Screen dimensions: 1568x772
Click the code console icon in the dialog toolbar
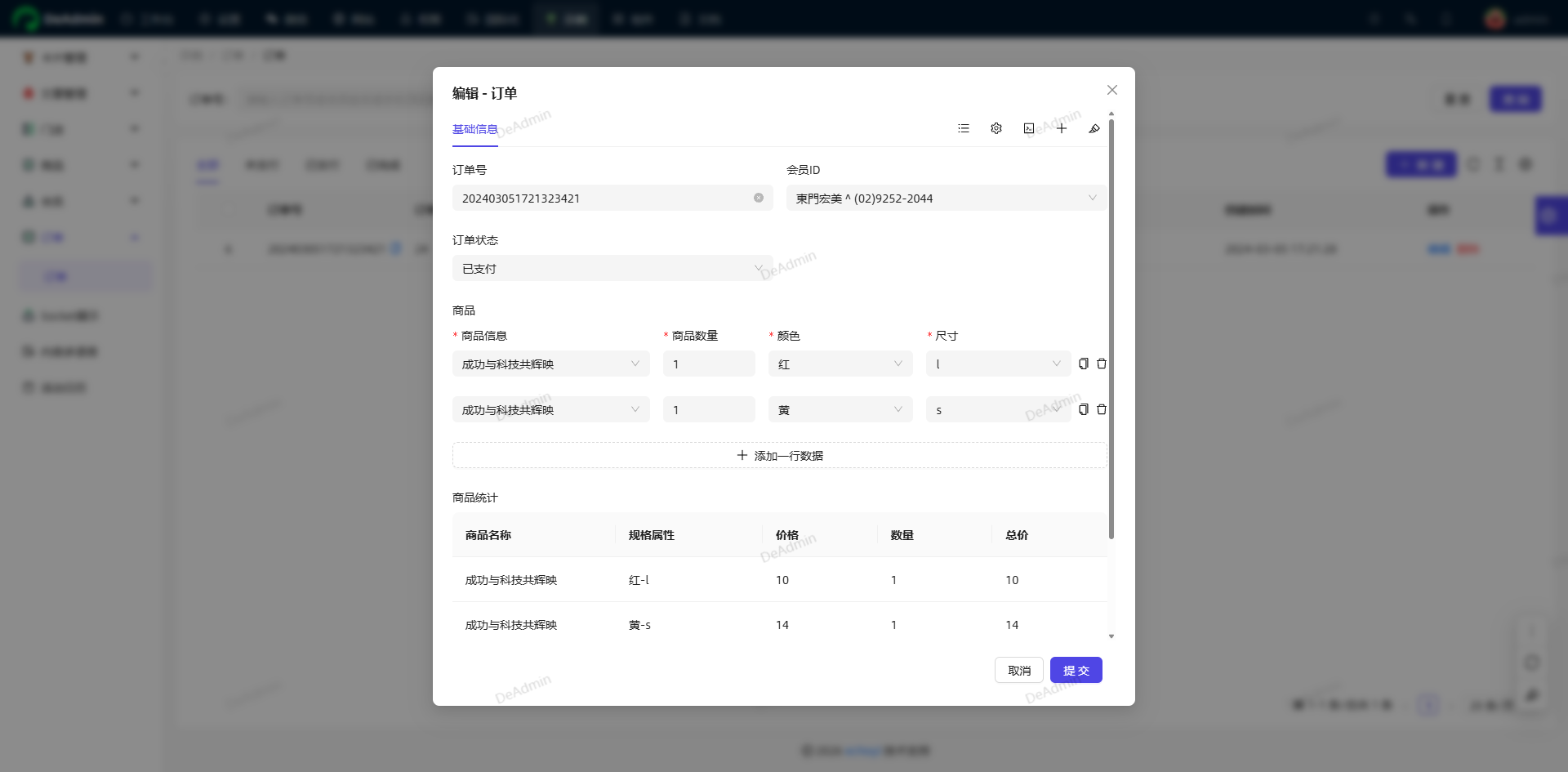coord(1029,128)
